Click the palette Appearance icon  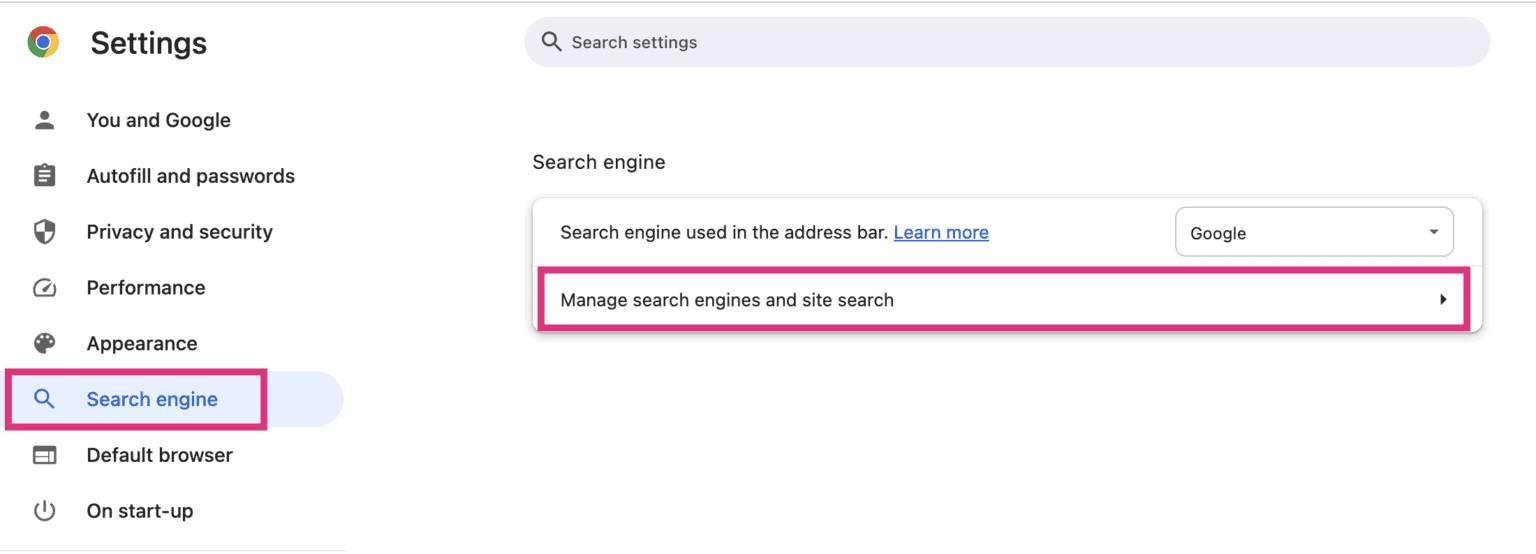pos(44,344)
